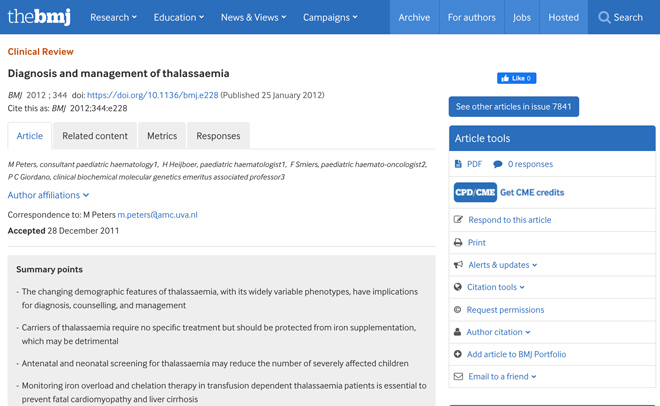Click the speech bubble responses icon
Image resolution: width=660 pixels, height=406 pixels.
point(498,164)
